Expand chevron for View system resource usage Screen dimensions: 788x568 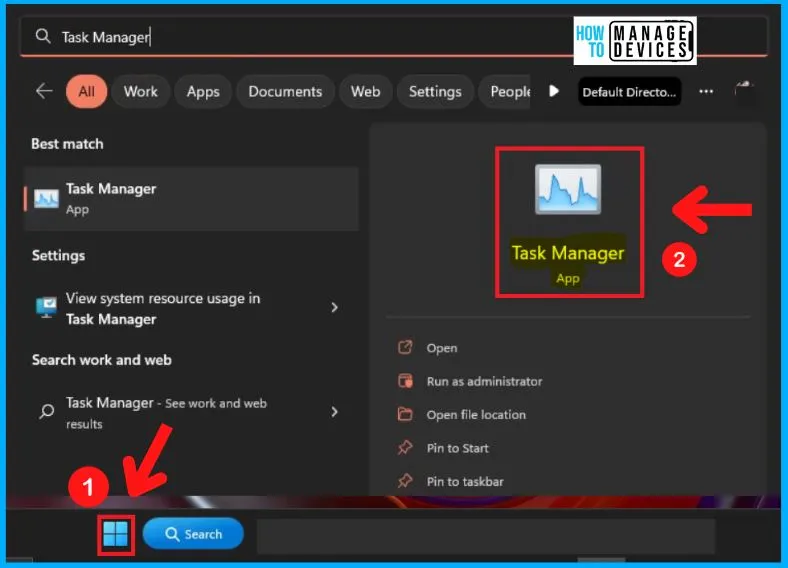pos(335,308)
